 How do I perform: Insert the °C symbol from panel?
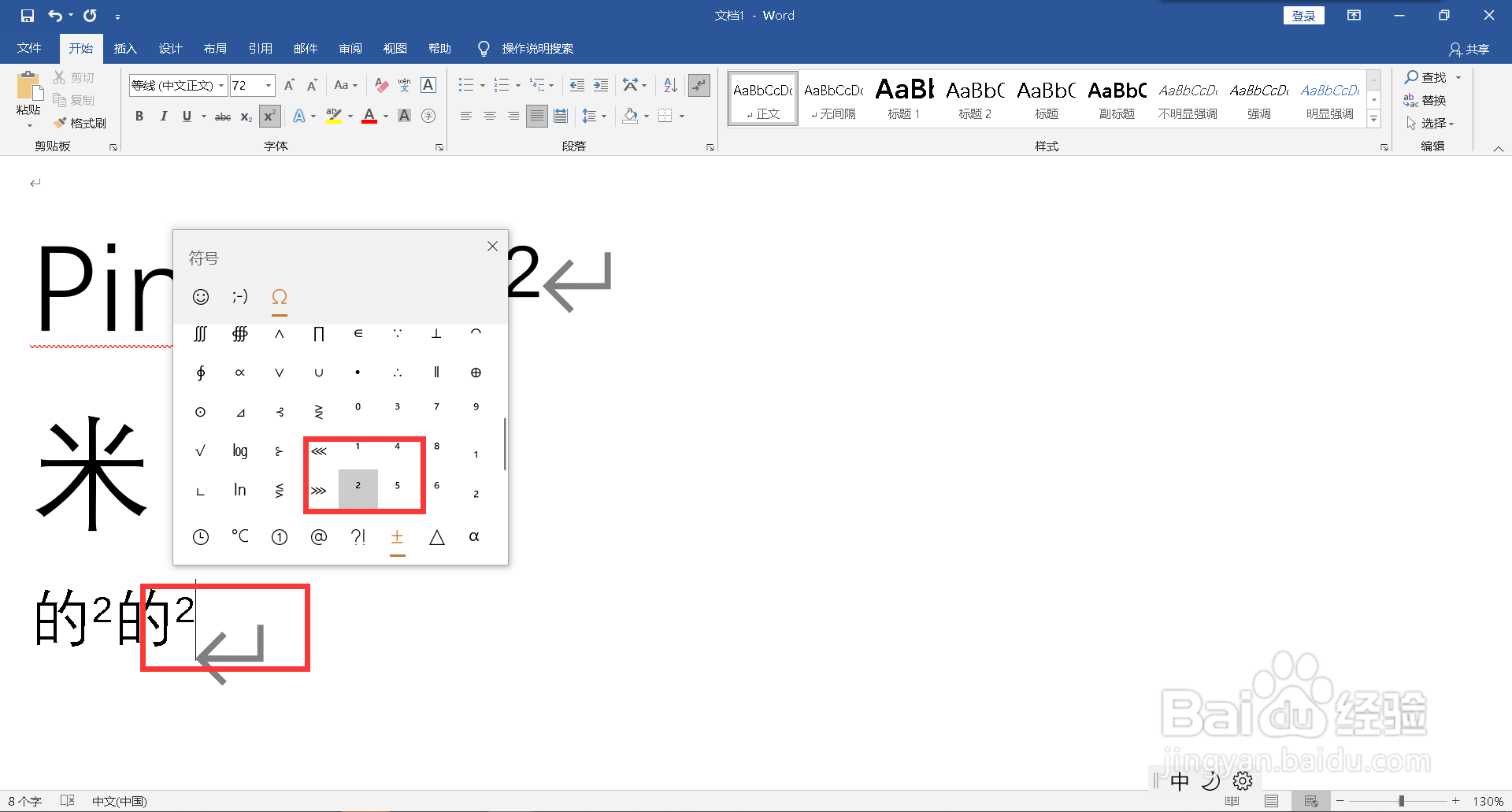pos(240,536)
